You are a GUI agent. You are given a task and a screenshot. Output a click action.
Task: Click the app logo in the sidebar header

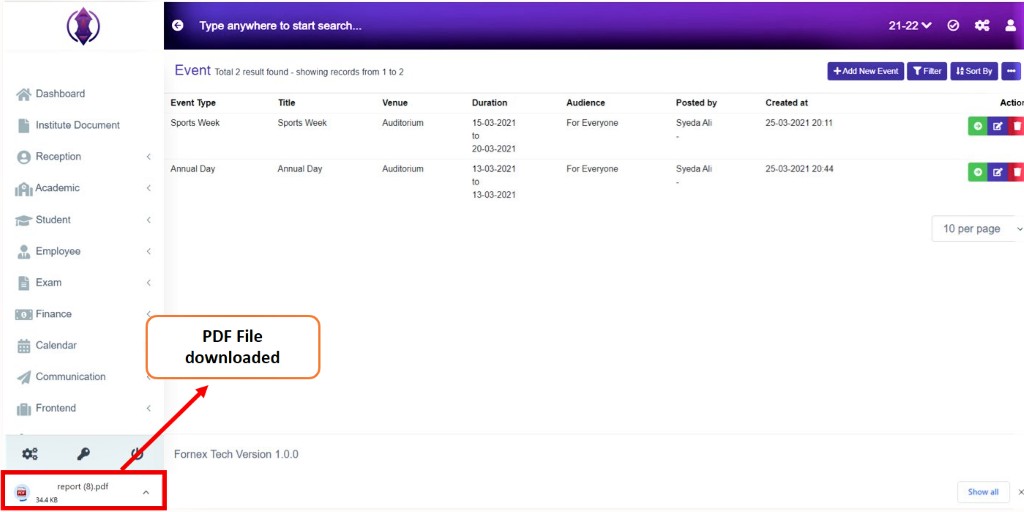click(83, 27)
